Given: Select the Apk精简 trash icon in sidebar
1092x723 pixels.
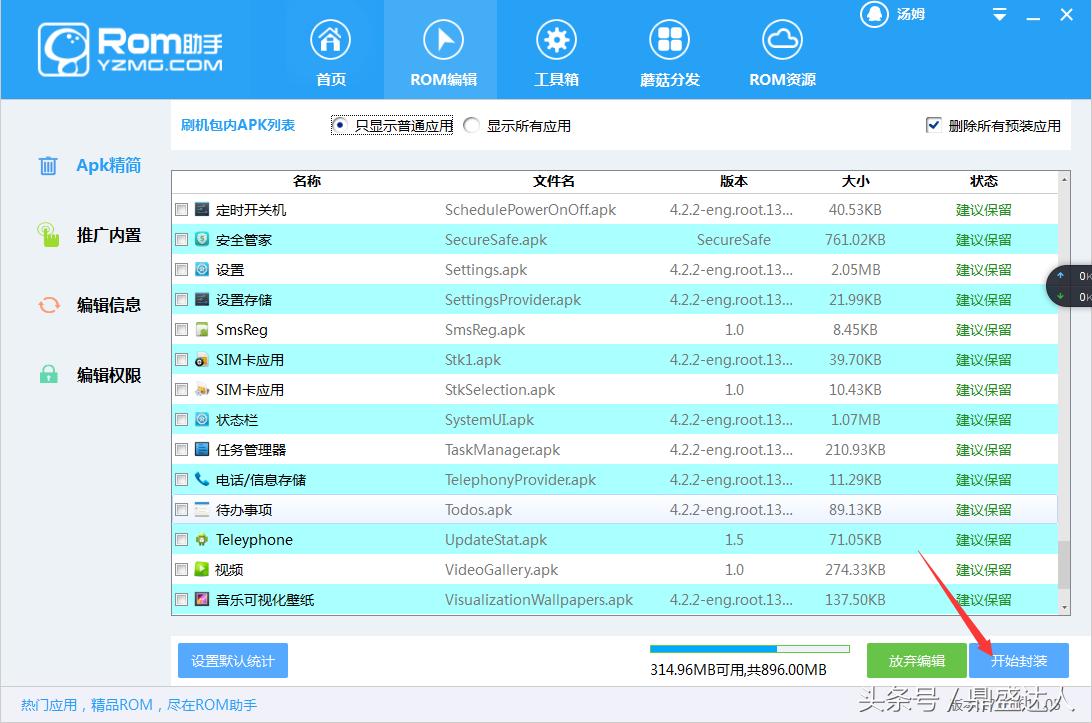Looking at the screenshot, I should click(x=47, y=165).
